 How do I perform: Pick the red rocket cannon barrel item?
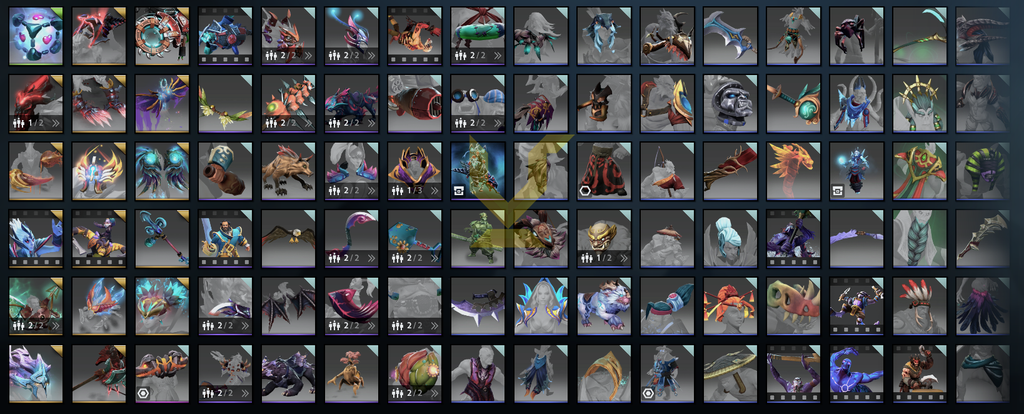point(415,104)
